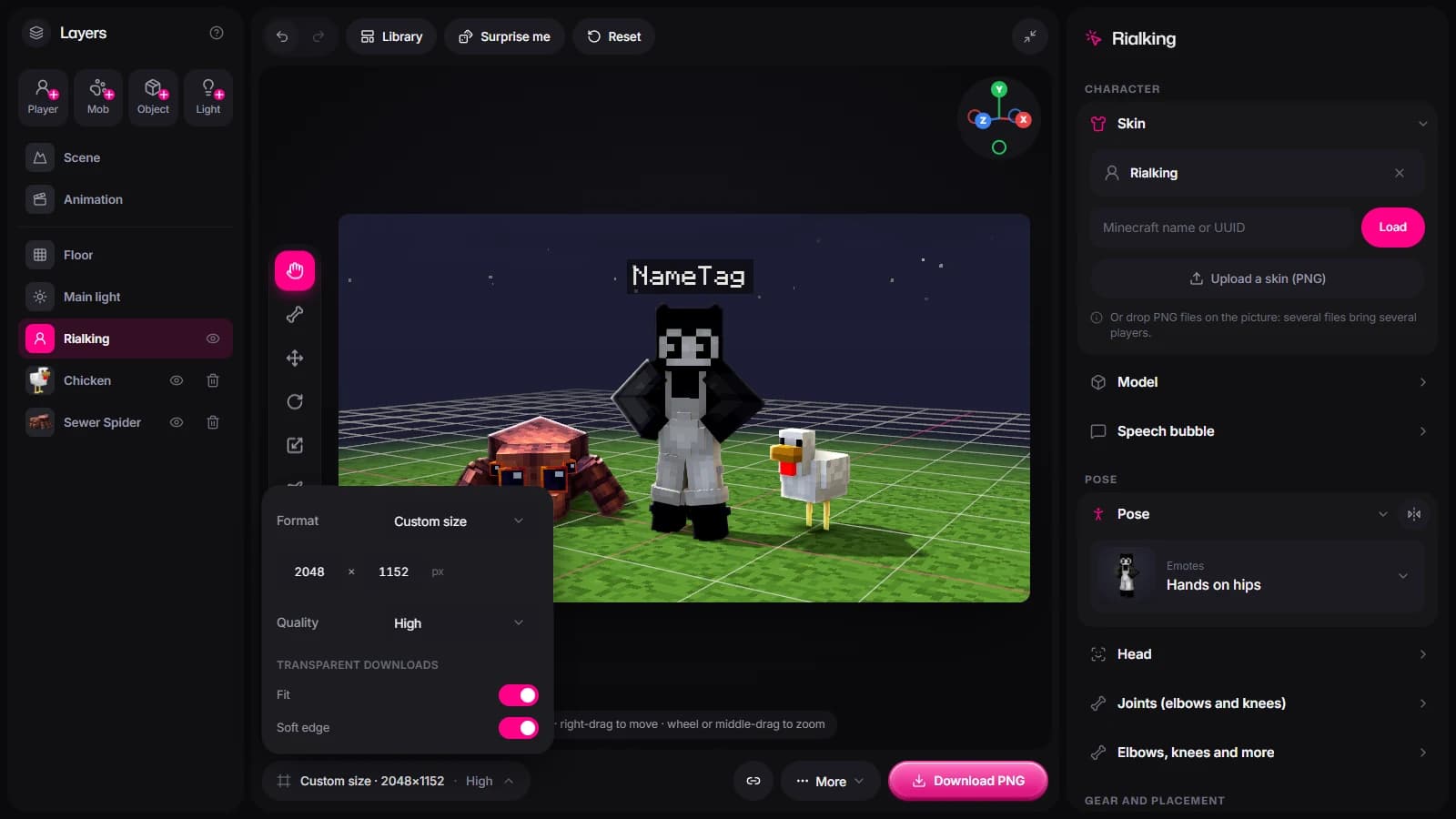1456x819 pixels.
Task: Click the undo arrow icon
Action: pyautogui.click(x=282, y=36)
